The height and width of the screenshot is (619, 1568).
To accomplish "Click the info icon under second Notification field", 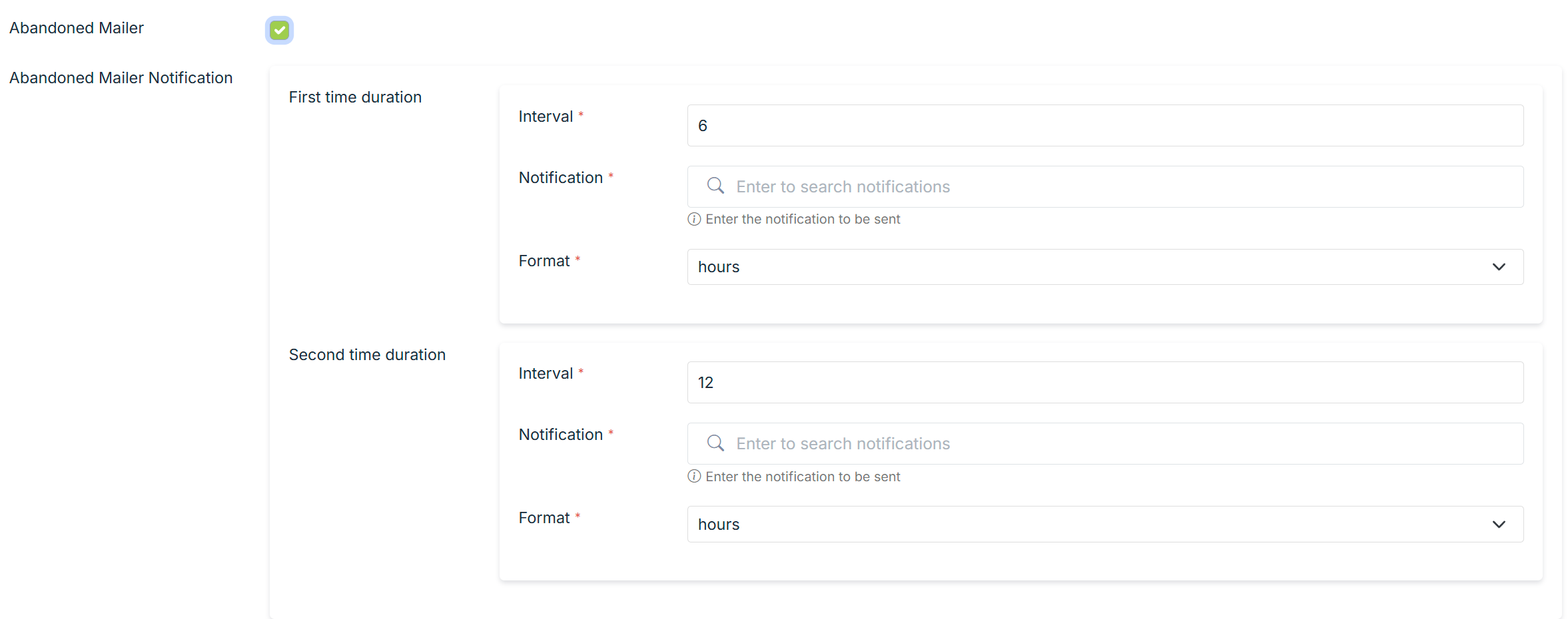I will (x=694, y=477).
